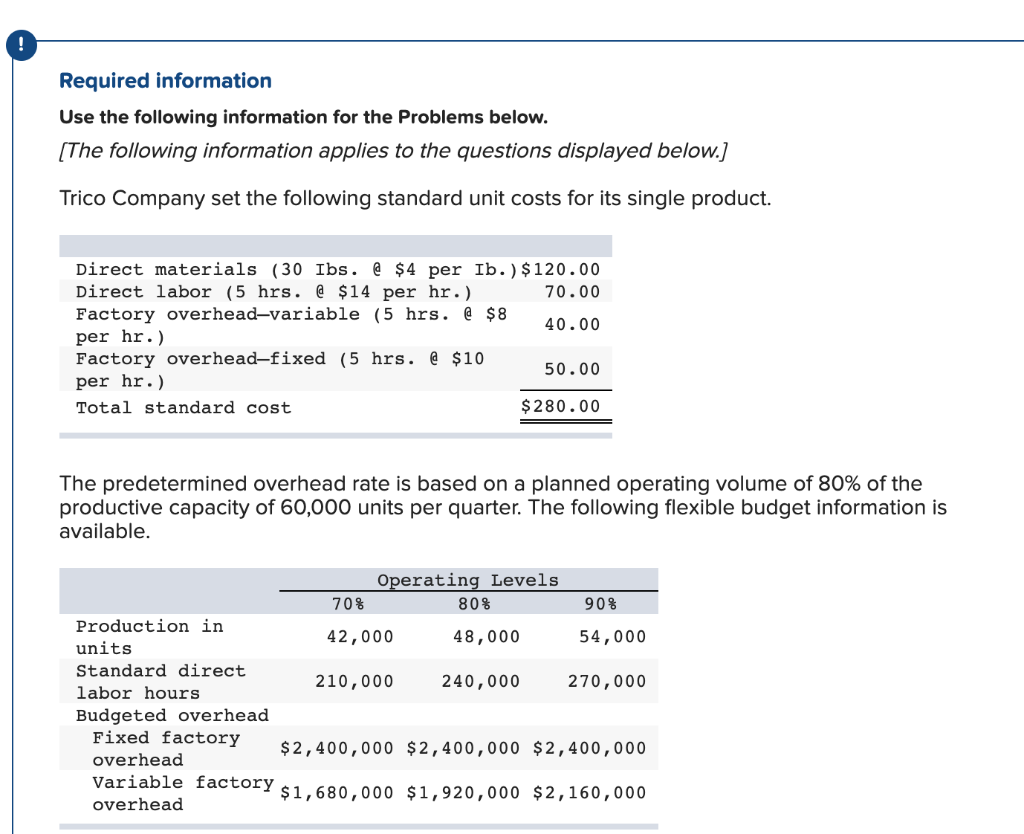Click the Operating Levels table header

[470, 580]
